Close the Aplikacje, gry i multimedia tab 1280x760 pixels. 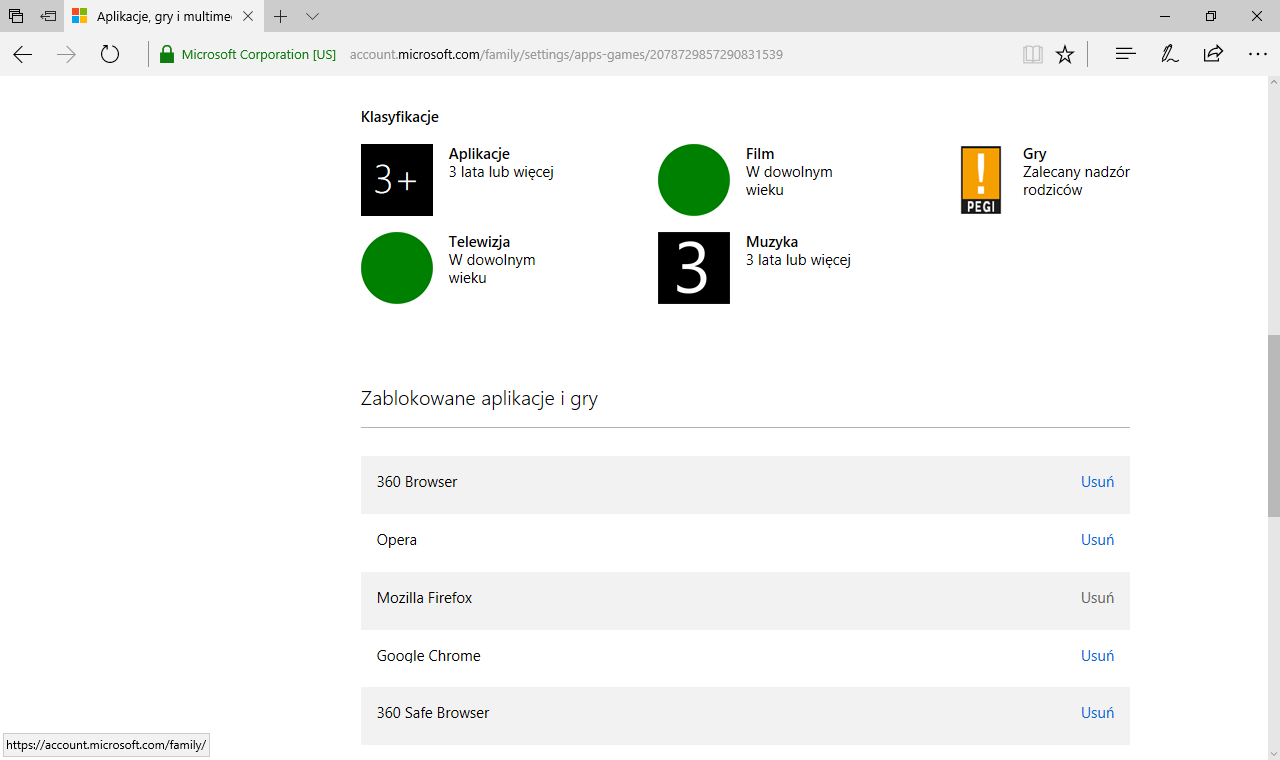coord(248,16)
